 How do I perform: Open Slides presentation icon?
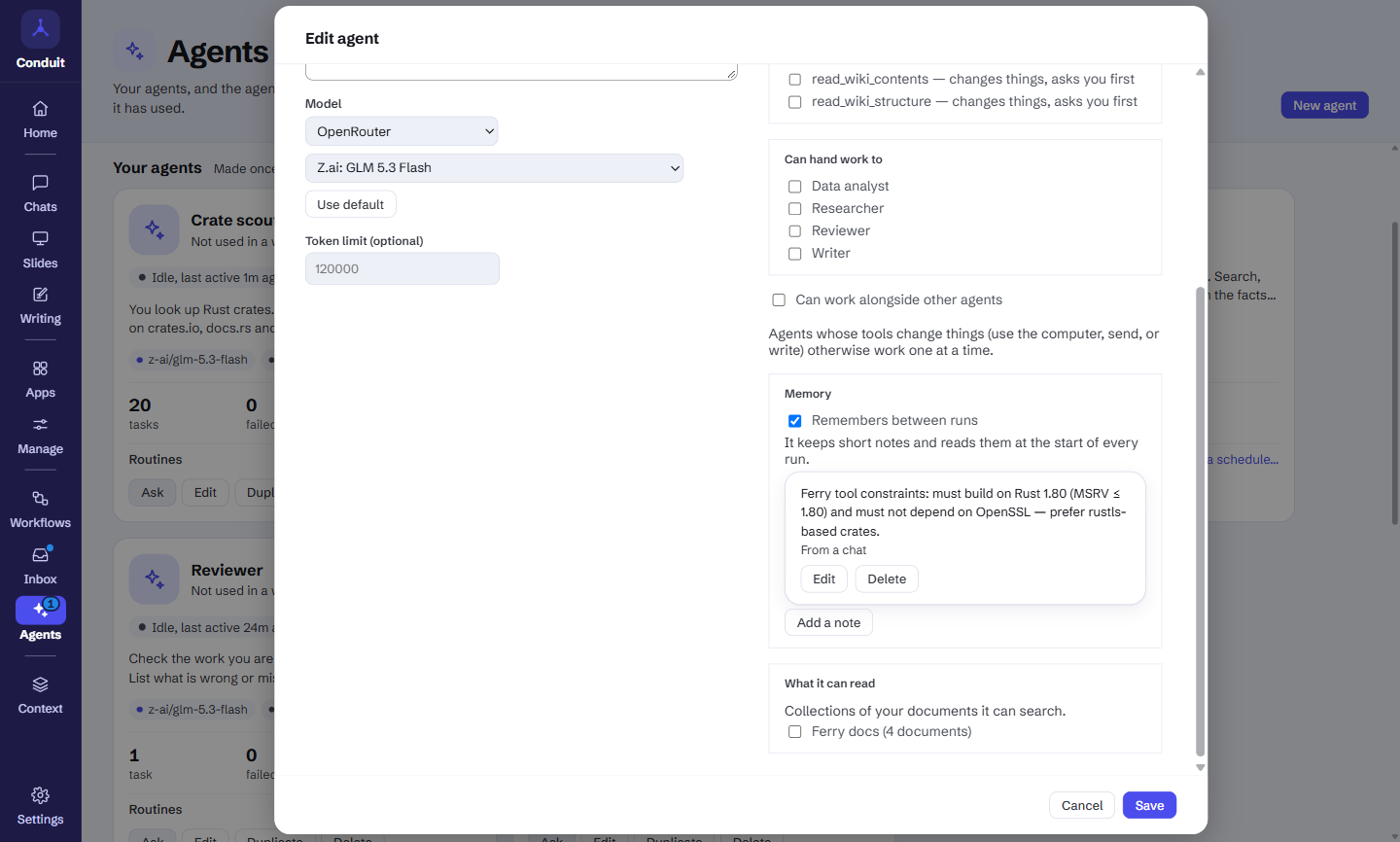(x=40, y=239)
